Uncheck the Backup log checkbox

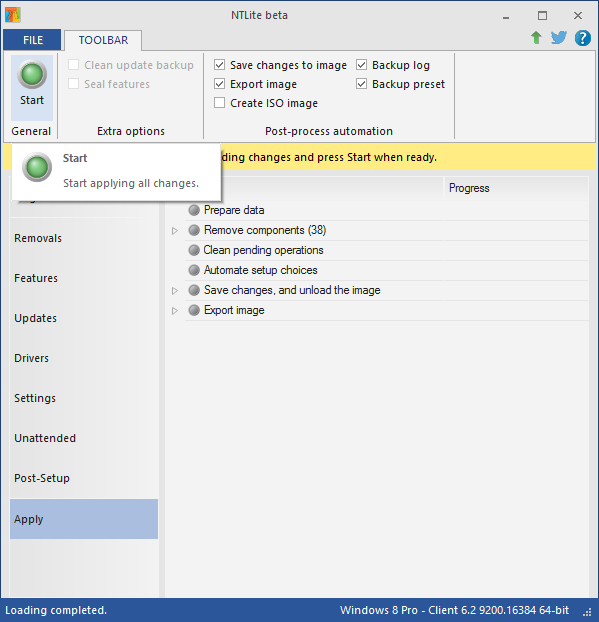pyautogui.click(x=361, y=65)
